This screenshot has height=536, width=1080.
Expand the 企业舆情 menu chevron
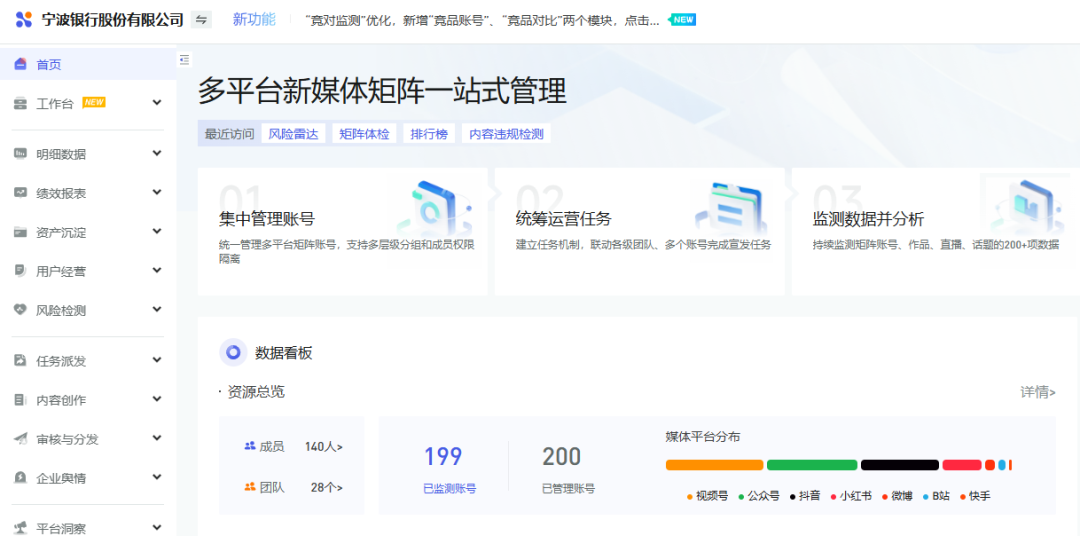[x=157, y=477]
